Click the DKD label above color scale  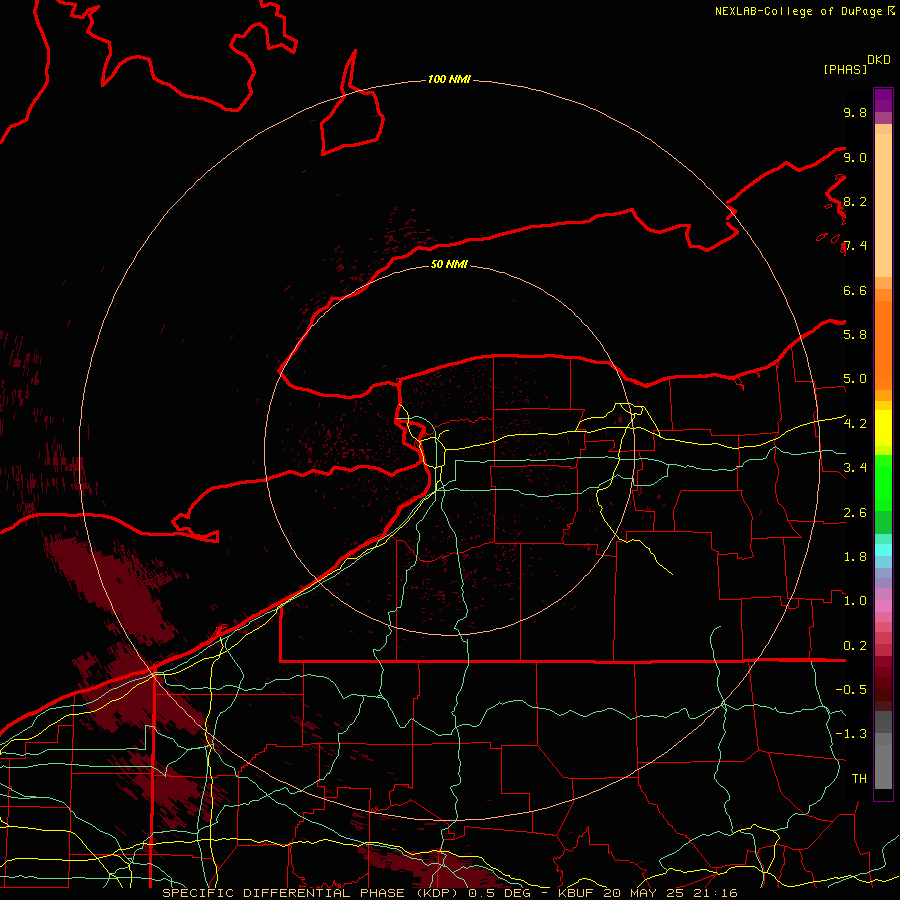[879, 60]
